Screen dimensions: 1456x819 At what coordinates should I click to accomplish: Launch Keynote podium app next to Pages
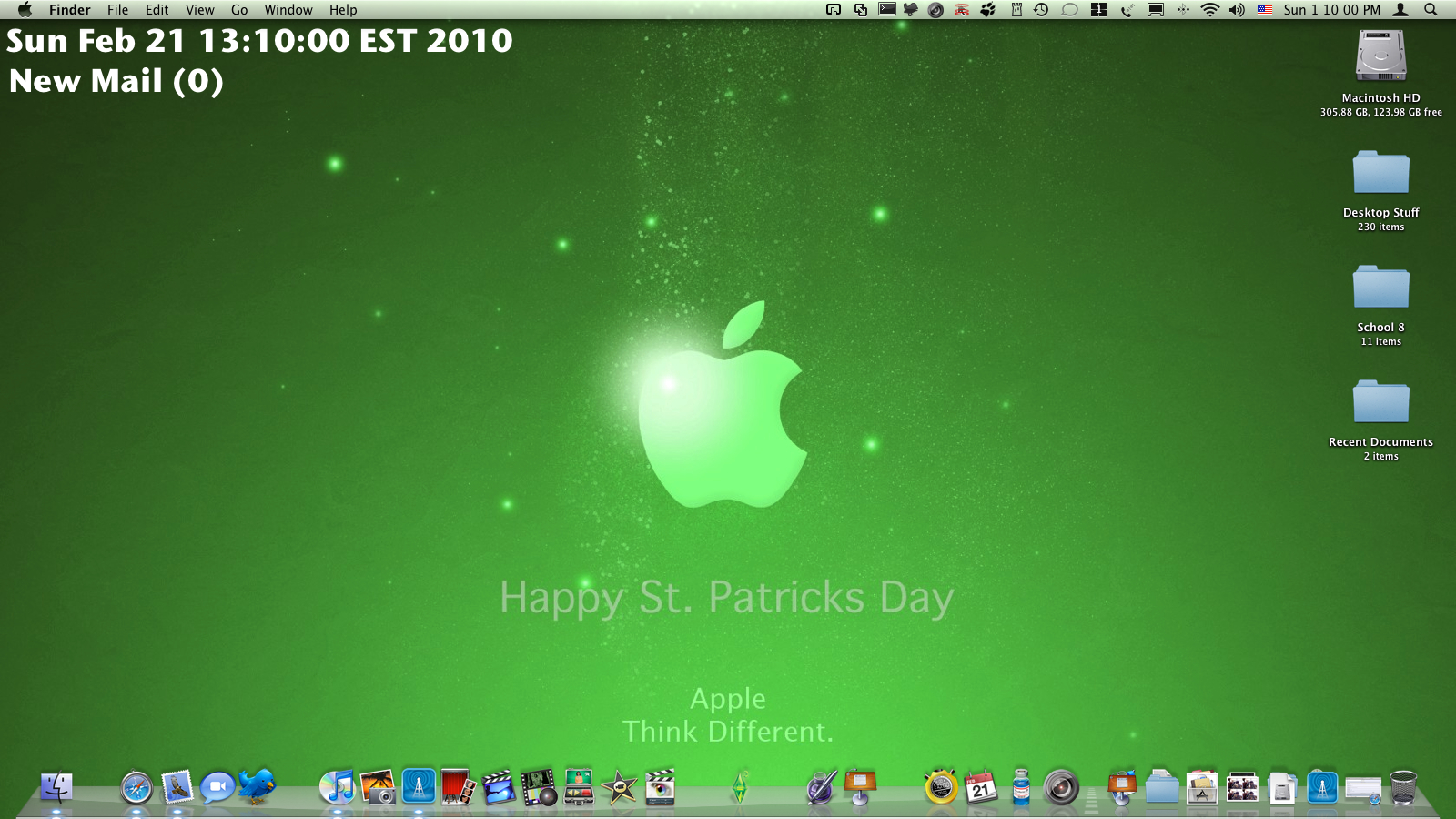click(860, 787)
